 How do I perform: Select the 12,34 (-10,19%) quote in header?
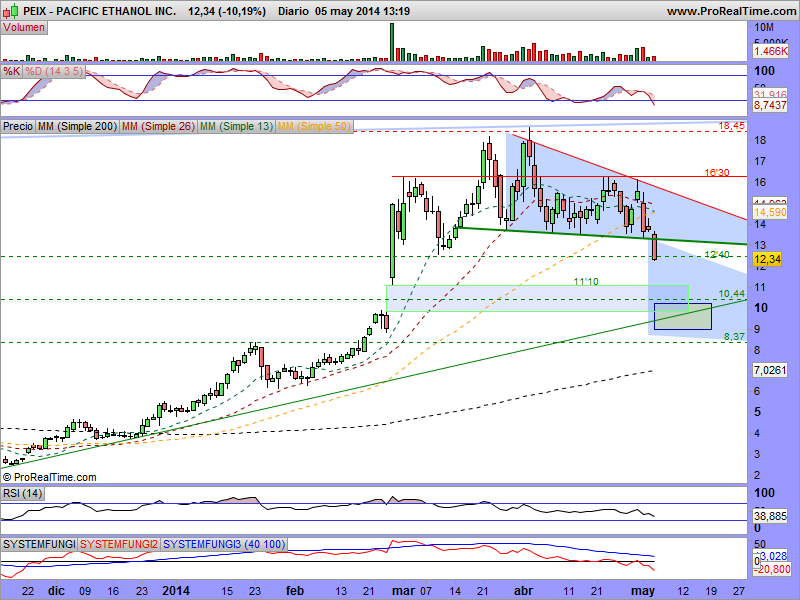coord(227,11)
